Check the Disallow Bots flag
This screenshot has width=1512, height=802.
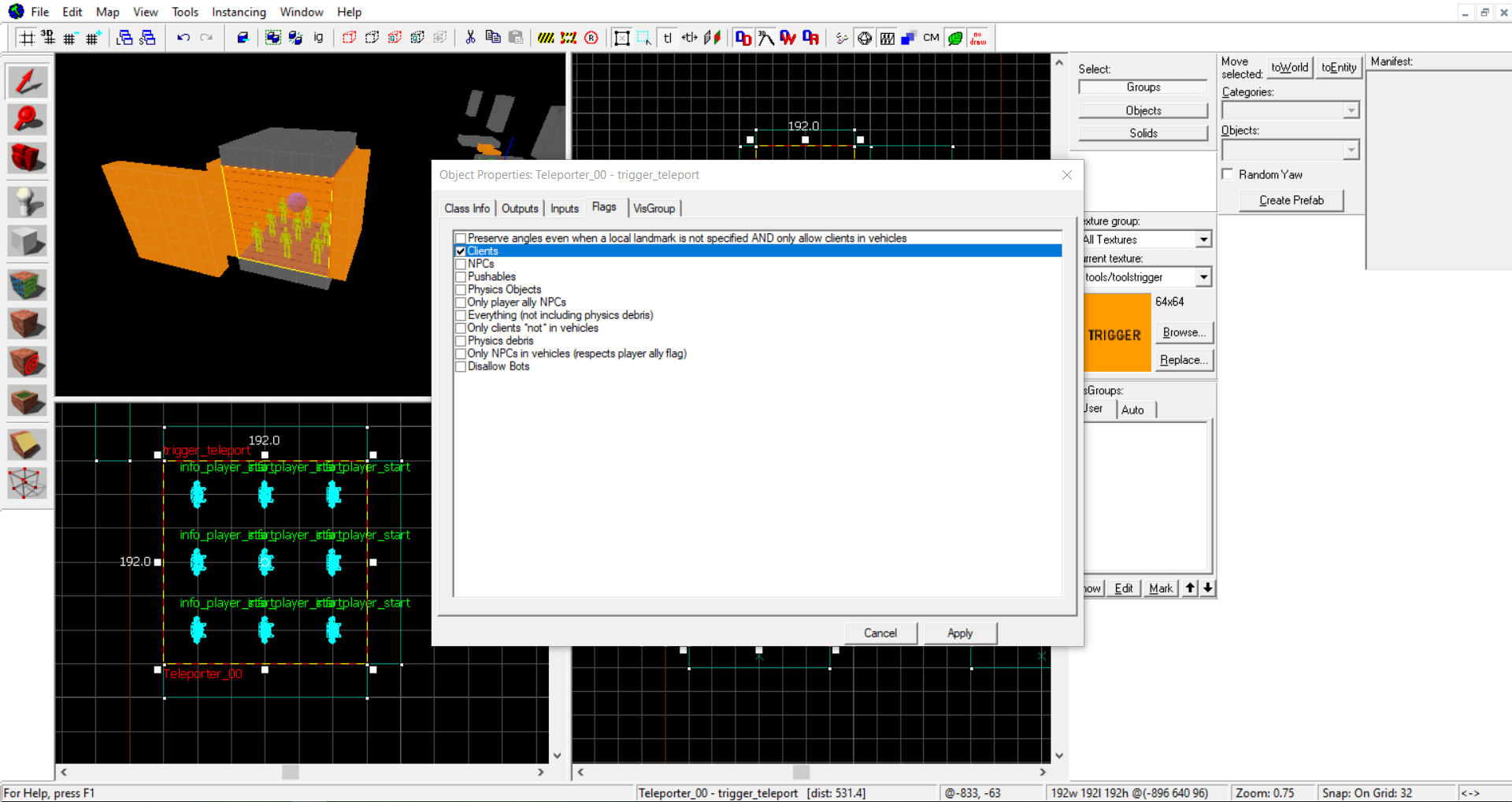pyautogui.click(x=461, y=366)
